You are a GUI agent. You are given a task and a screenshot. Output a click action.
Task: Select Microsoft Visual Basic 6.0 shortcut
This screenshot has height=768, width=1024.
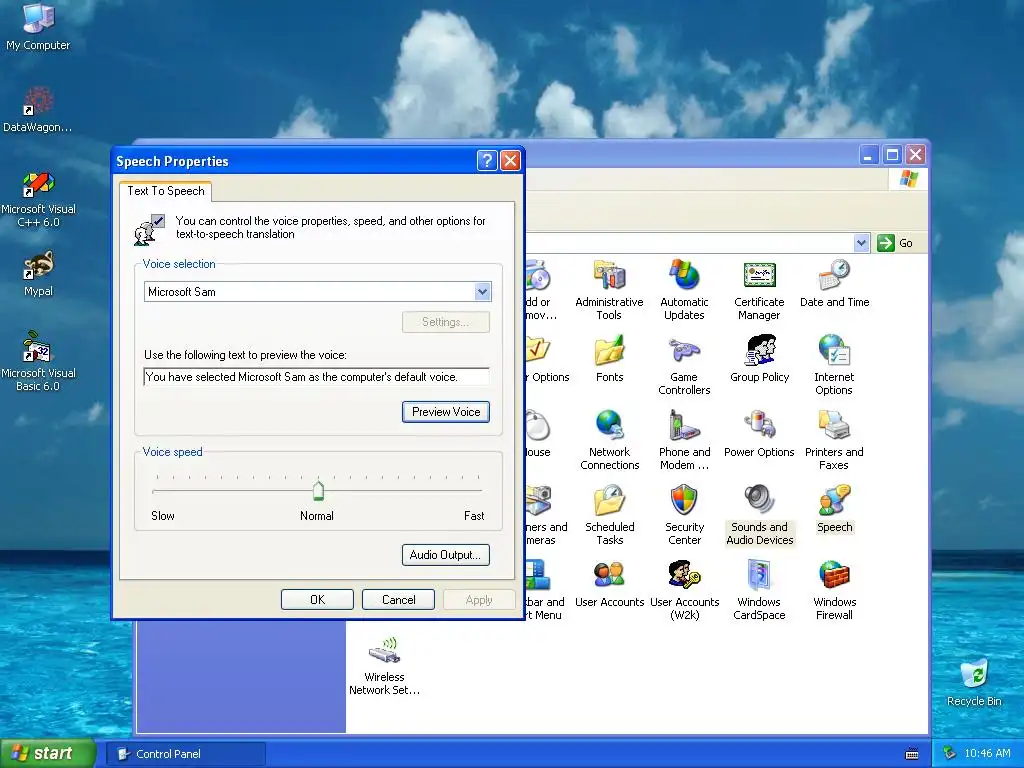pos(38,362)
